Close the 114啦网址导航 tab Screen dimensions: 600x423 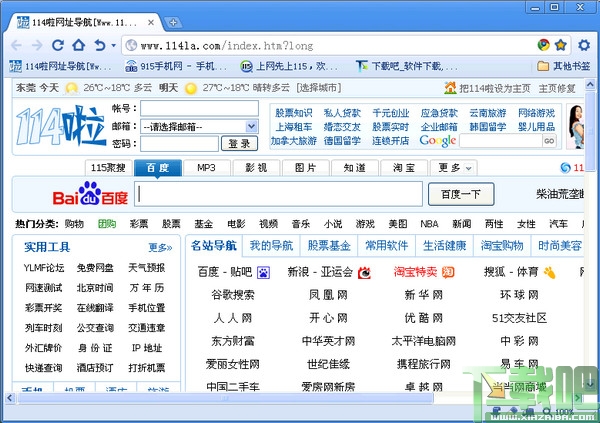pos(151,23)
